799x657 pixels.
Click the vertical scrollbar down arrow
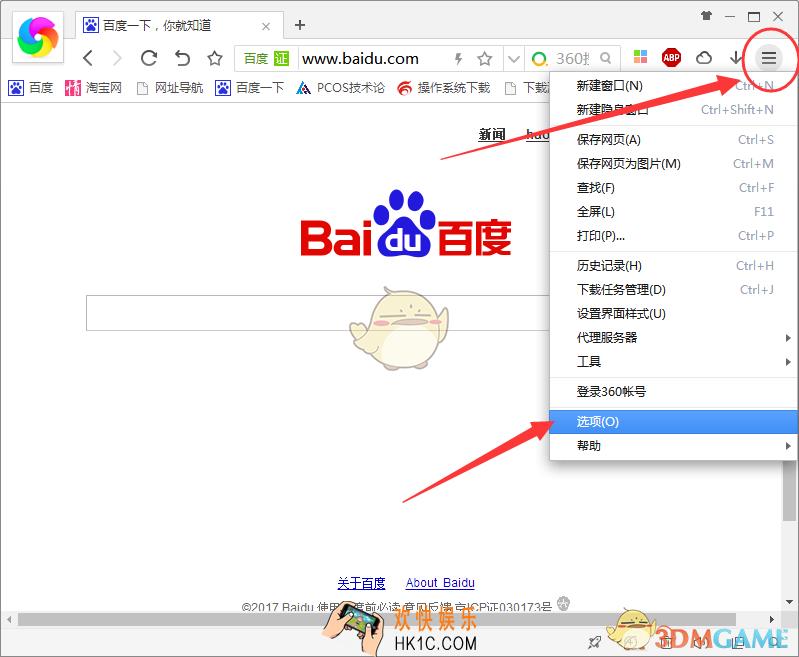789,601
